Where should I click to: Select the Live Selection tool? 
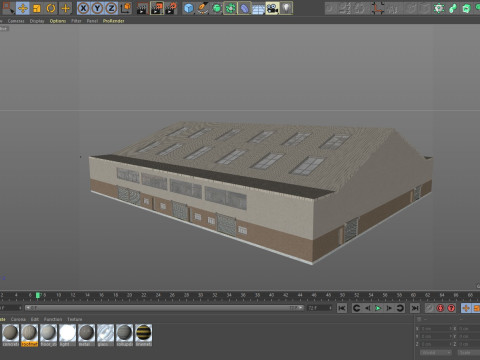(x=8, y=8)
